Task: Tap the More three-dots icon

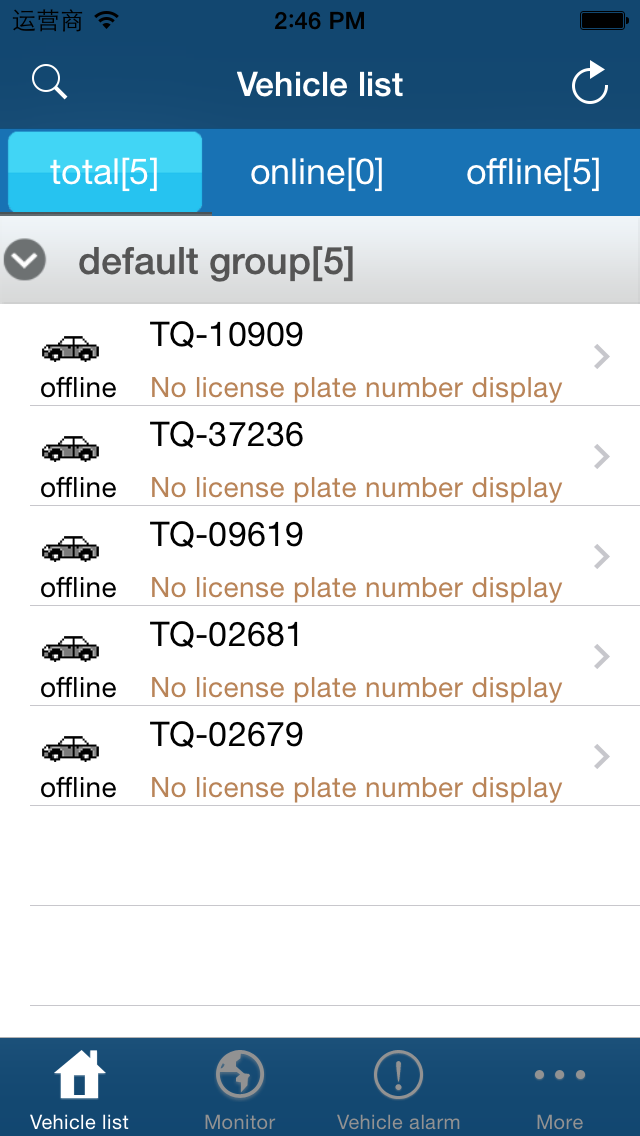Action: point(559,1076)
